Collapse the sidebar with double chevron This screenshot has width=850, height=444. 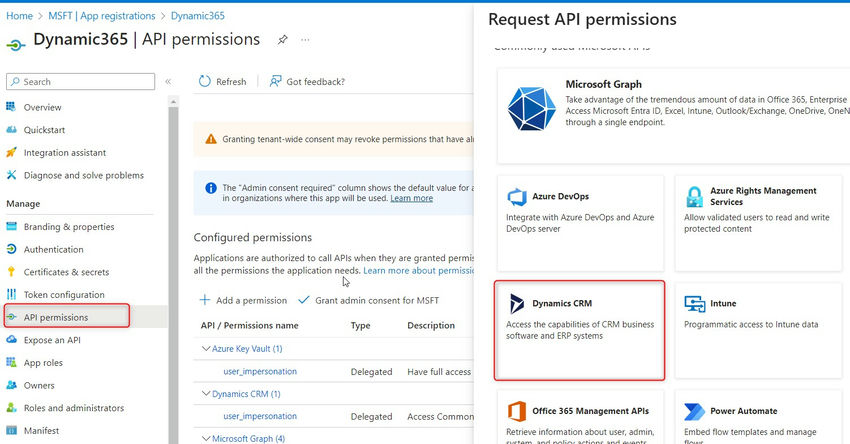(168, 81)
